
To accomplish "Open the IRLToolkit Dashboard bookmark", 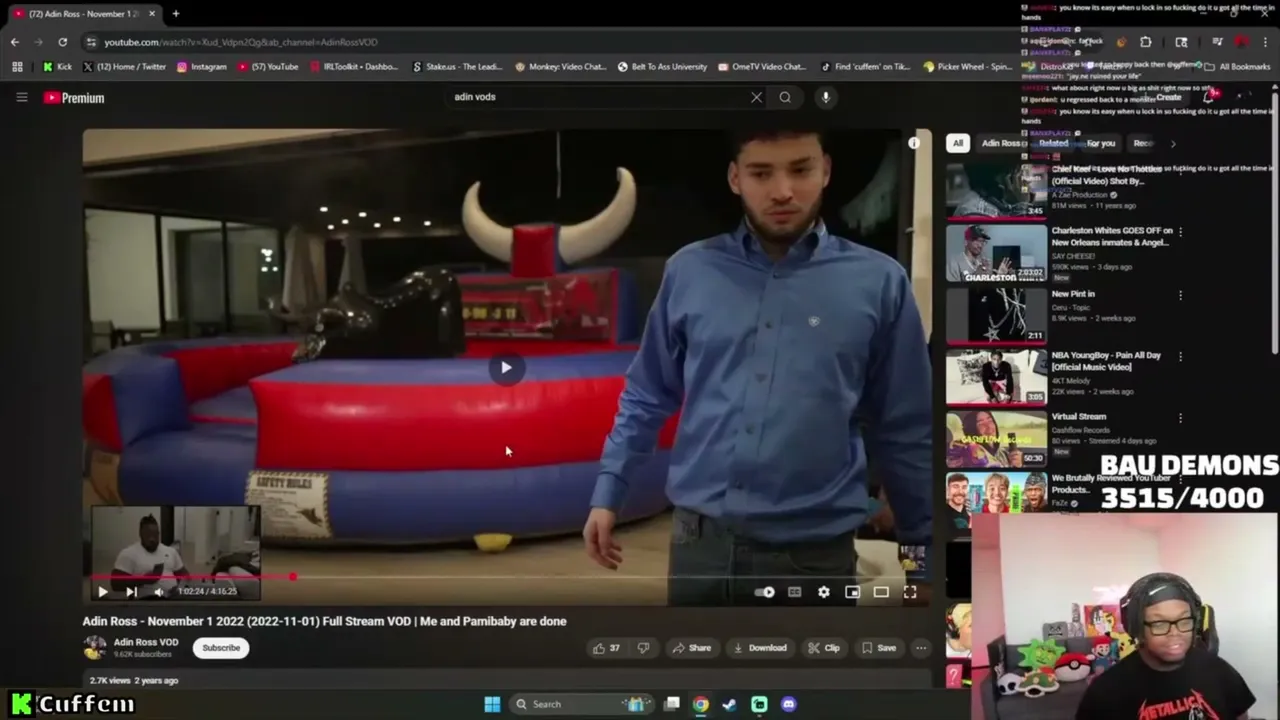I will [354, 67].
